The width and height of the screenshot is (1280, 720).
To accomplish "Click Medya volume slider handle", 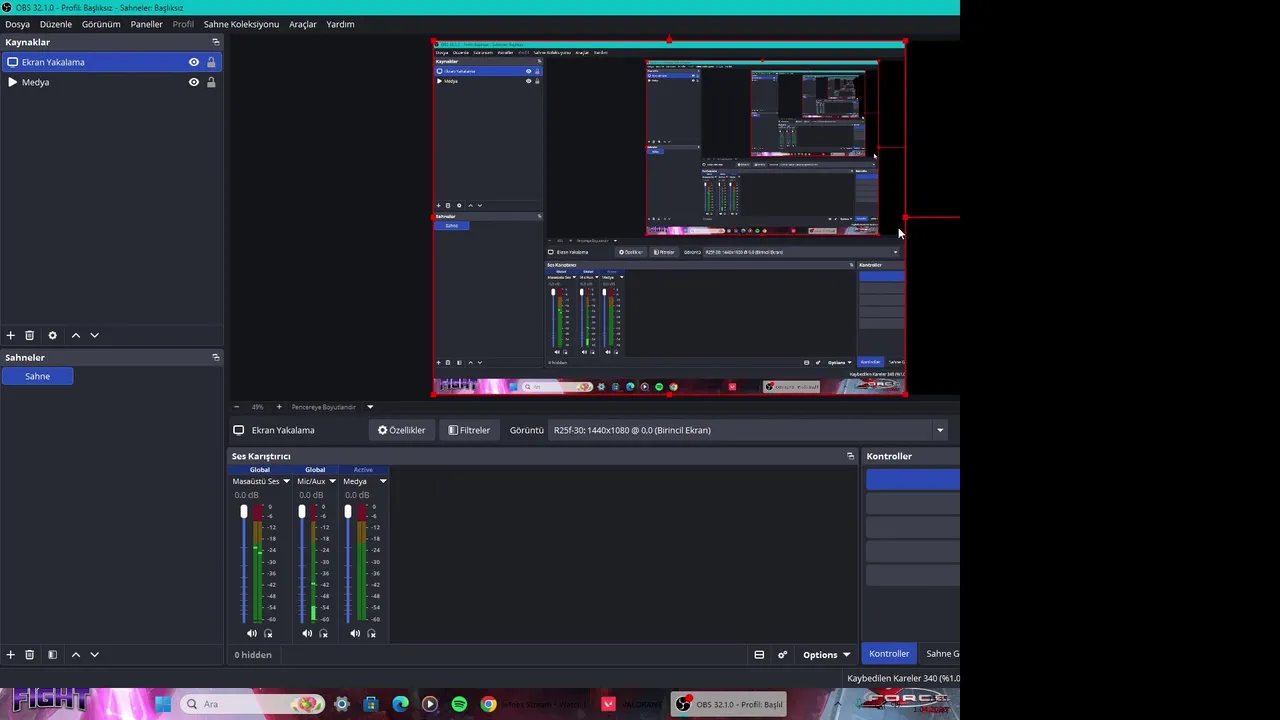I will pyautogui.click(x=348, y=512).
